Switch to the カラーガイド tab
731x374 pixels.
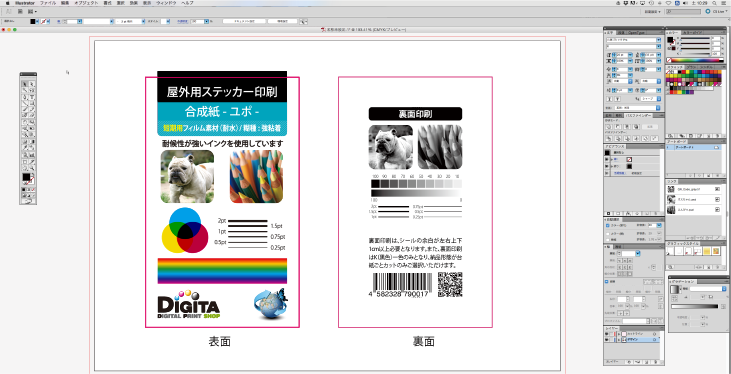[692, 33]
